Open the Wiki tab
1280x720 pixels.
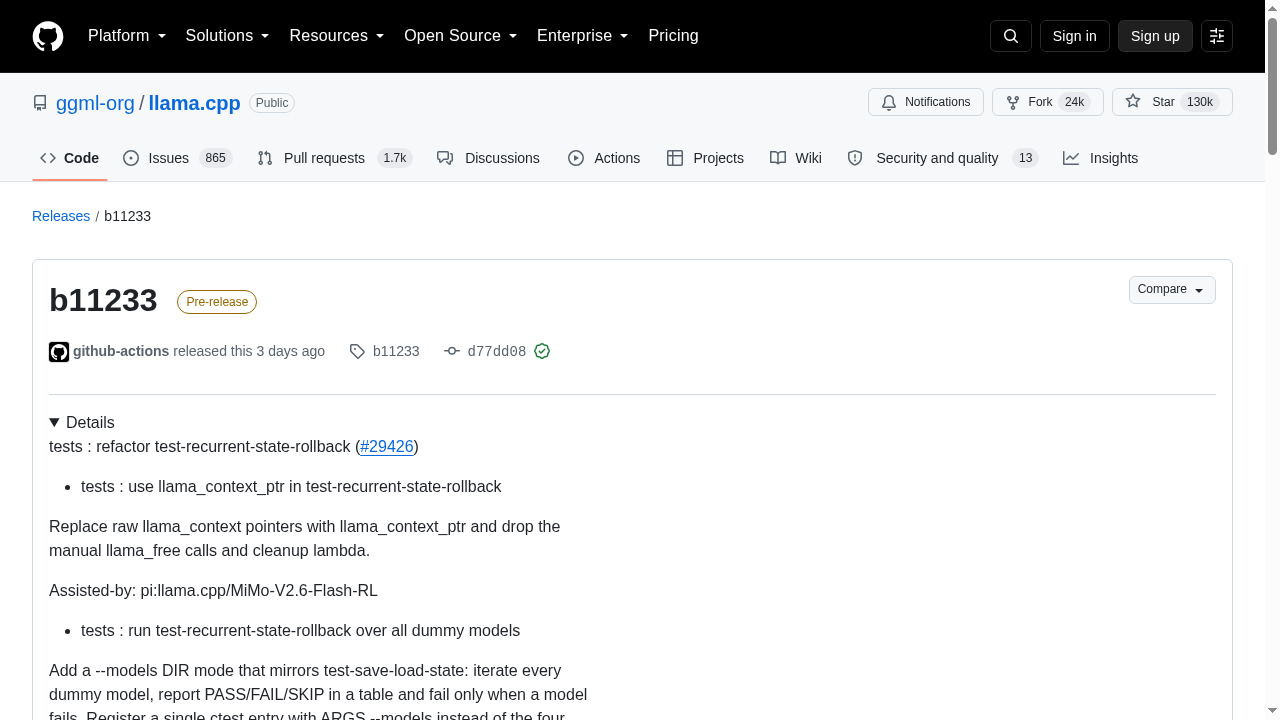pyautogui.click(x=796, y=158)
